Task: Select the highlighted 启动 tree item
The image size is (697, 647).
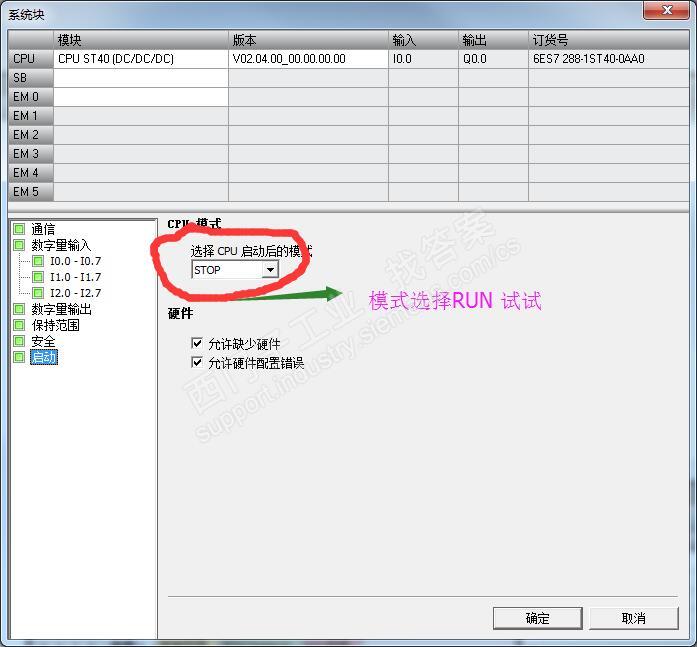Action: tap(44, 357)
